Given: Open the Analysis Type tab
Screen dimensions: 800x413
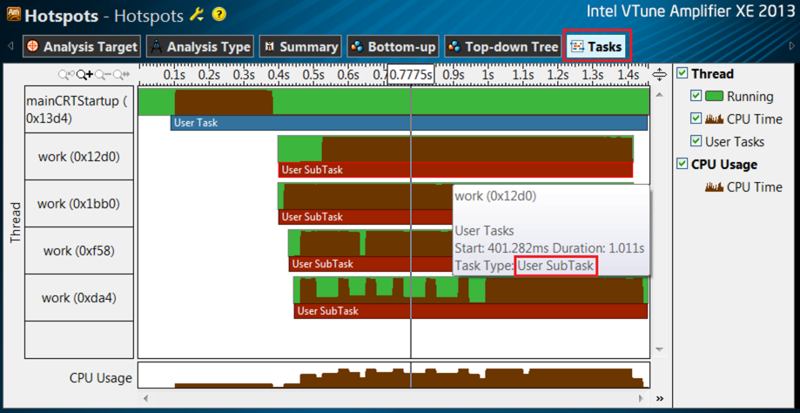Looking at the screenshot, I should click(201, 47).
